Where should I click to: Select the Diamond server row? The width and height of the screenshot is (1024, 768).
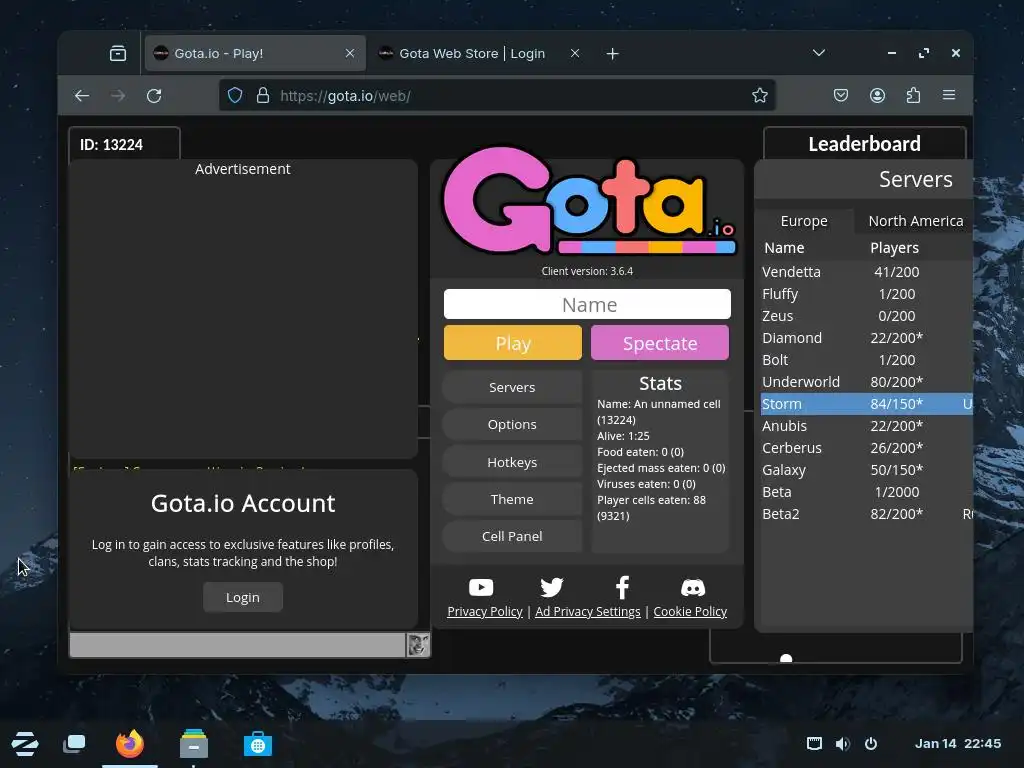pyautogui.click(x=867, y=338)
